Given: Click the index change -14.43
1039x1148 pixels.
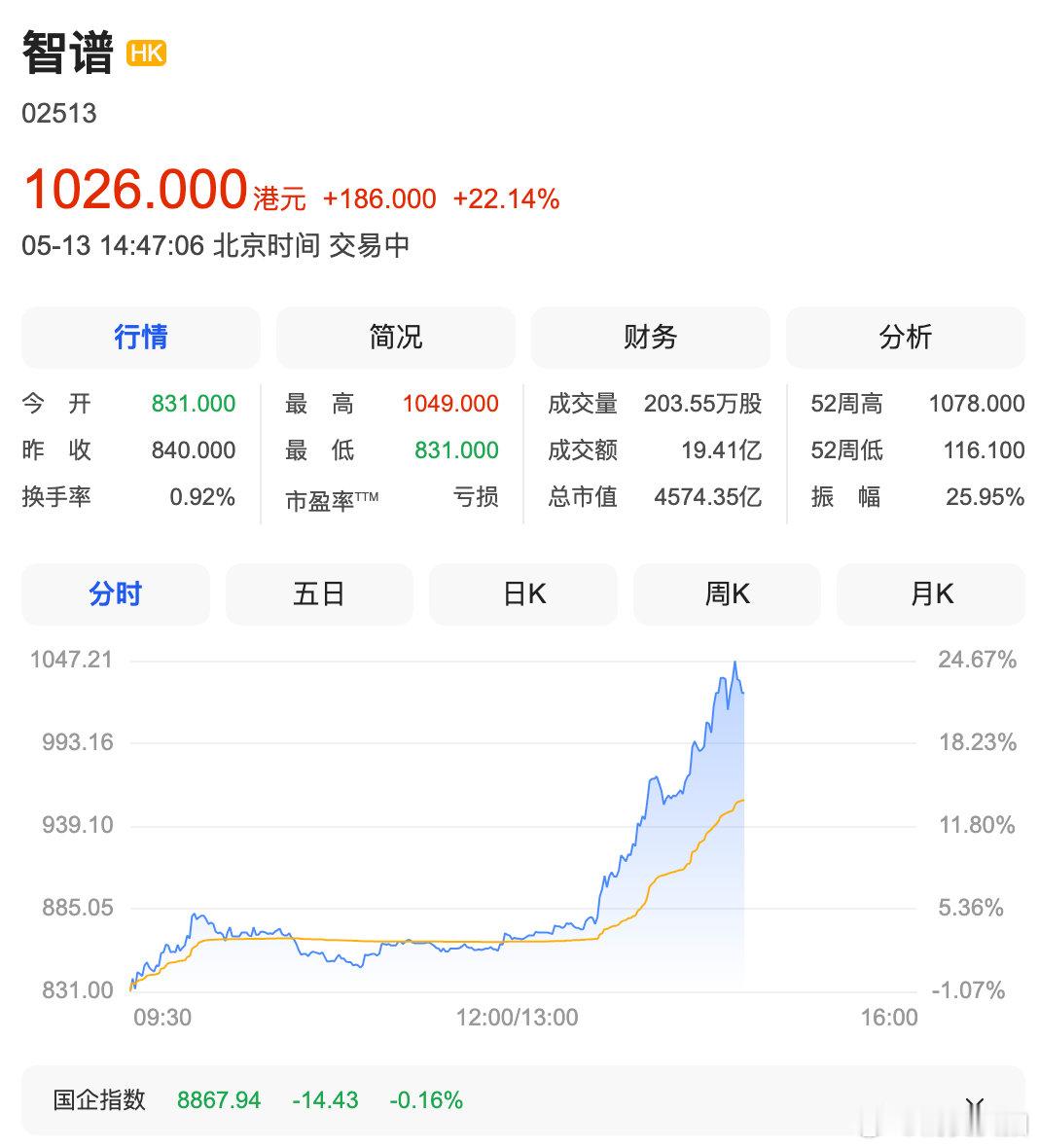Looking at the screenshot, I should pos(325,1100).
